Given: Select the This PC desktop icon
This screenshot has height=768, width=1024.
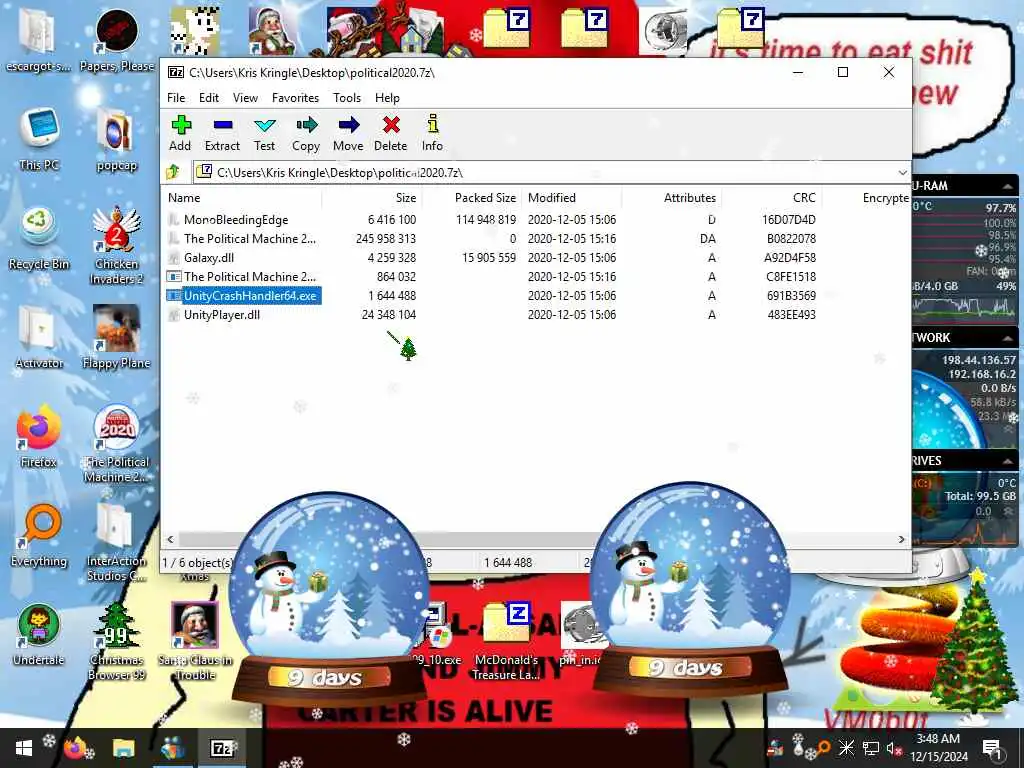Looking at the screenshot, I should click(x=39, y=140).
